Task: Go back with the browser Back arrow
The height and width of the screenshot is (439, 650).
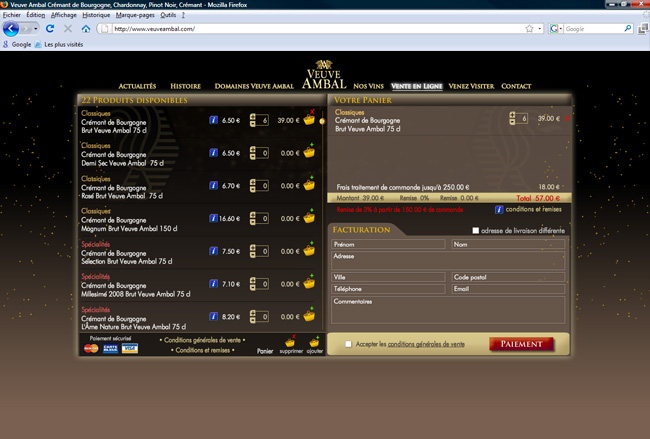Action: point(11,29)
